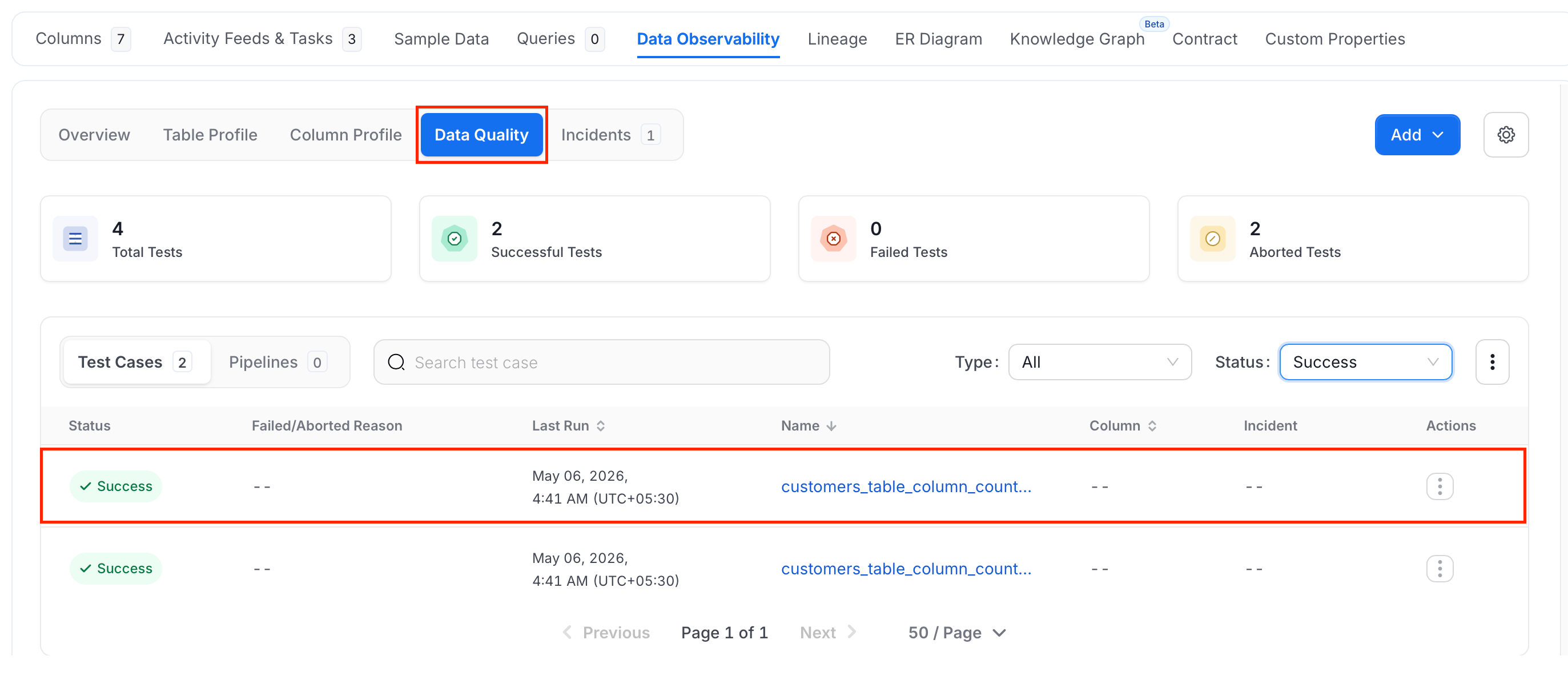This screenshot has height=676, width=1568.
Task: Open the ER Diagram tab
Action: [x=938, y=39]
